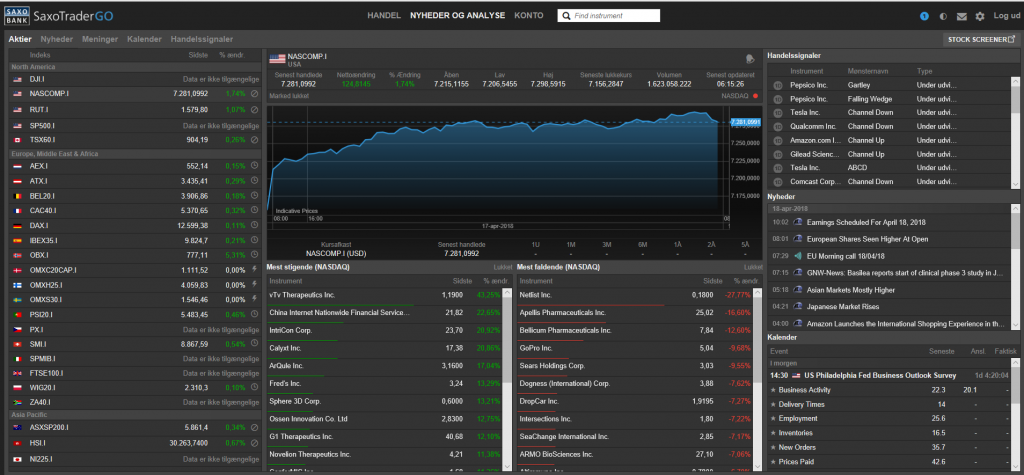
Task: Click the clock icon on the DAX.I row
Action: coord(254,225)
